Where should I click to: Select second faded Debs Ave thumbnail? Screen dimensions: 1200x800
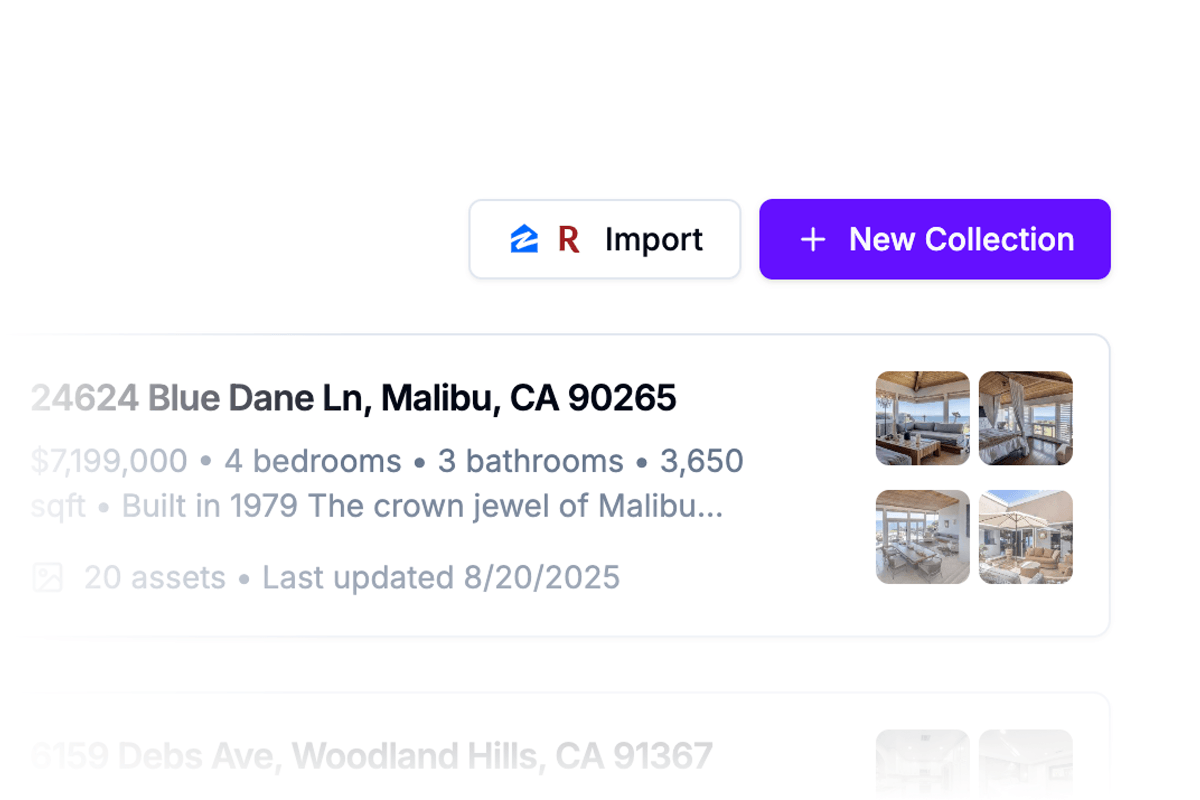point(1025,765)
